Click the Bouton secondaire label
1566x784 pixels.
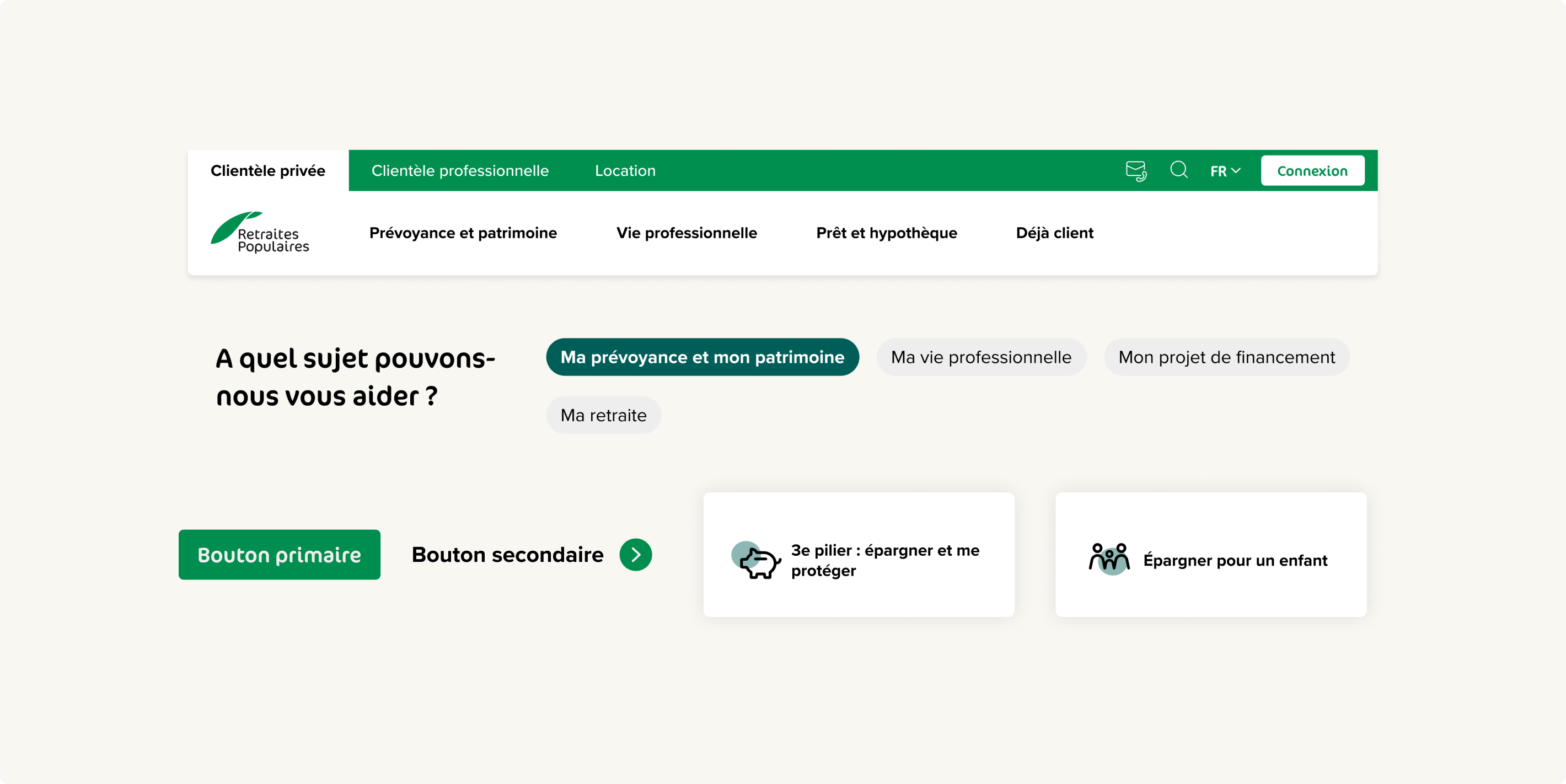tap(508, 555)
